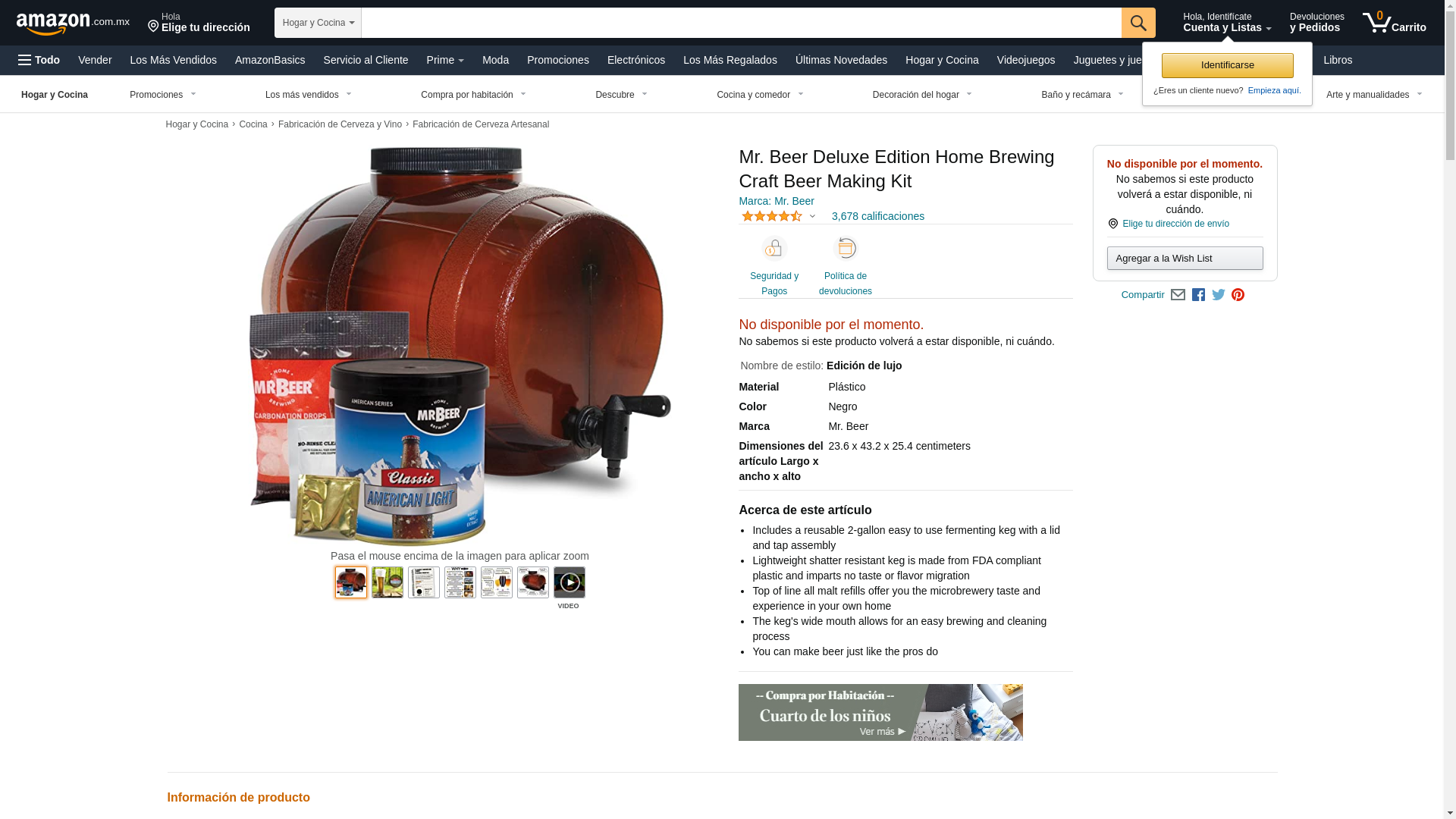Share product on Pinterest icon
This screenshot has height=819, width=1456.
(1238, 295)
